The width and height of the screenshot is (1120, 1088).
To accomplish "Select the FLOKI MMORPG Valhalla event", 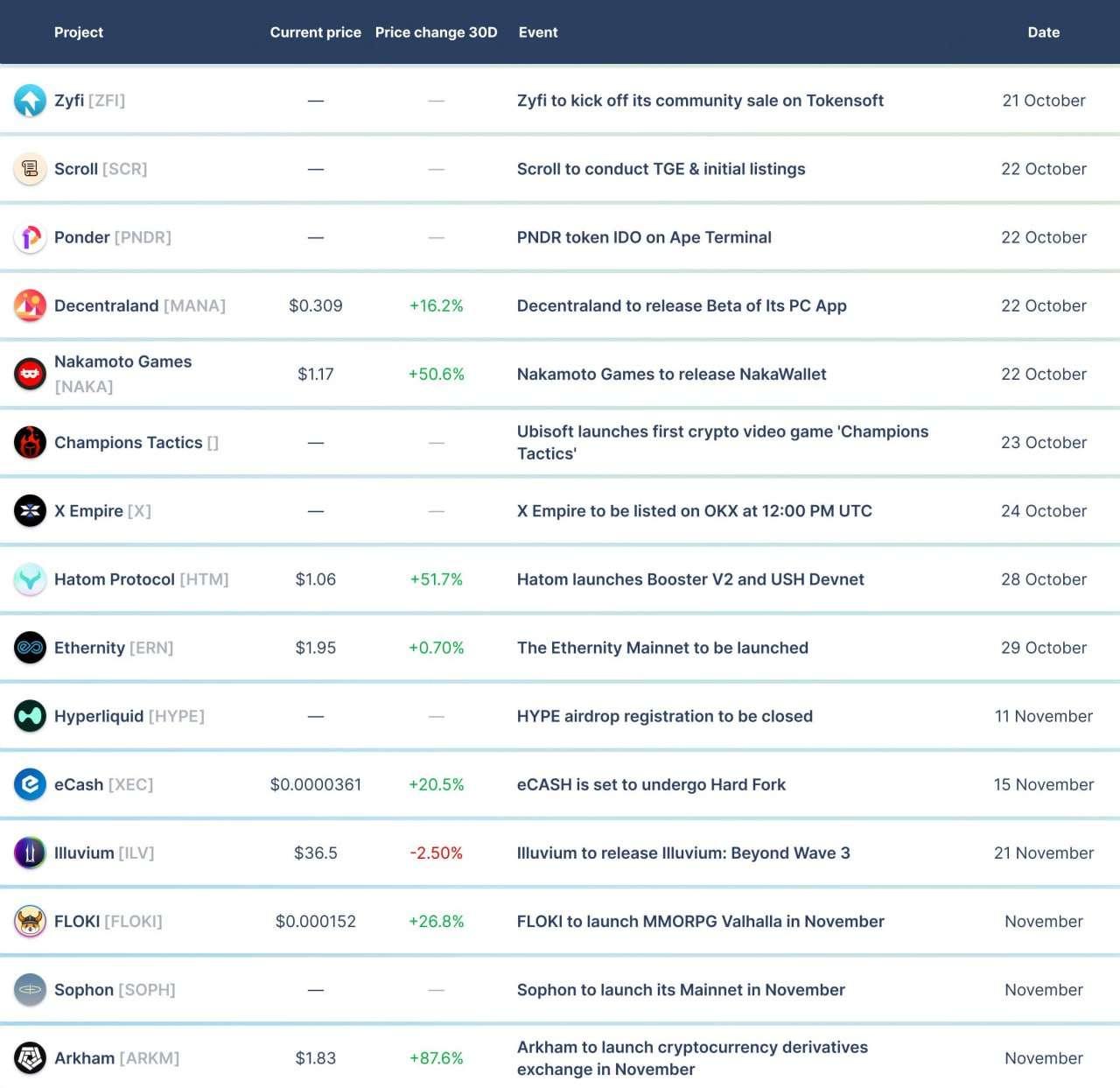I will (x=701, y=922).
